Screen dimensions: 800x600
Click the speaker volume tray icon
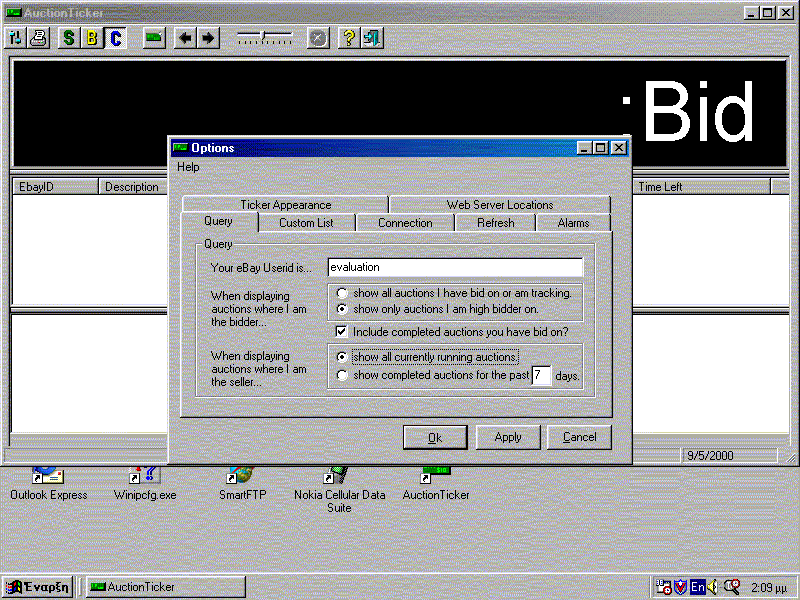[x=713, y=587]
